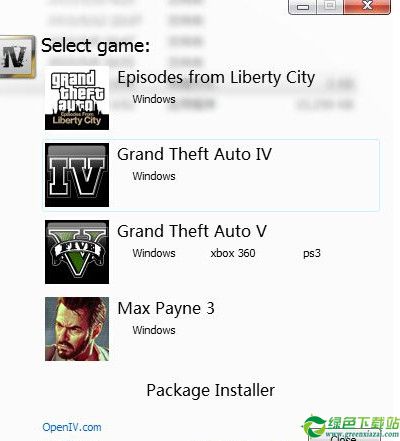Click the Max Payne 3 portrait icon
The width and height of the screenshot is (400, 441).
(77, 329)
